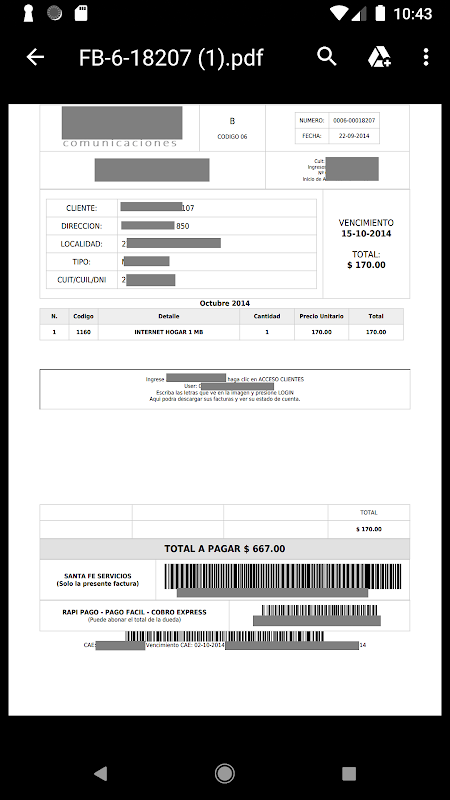Viewport: 450px width, 800px height.
Task: Tap the SANTA FE SERVICIOS label
Action: click(97, 576)
